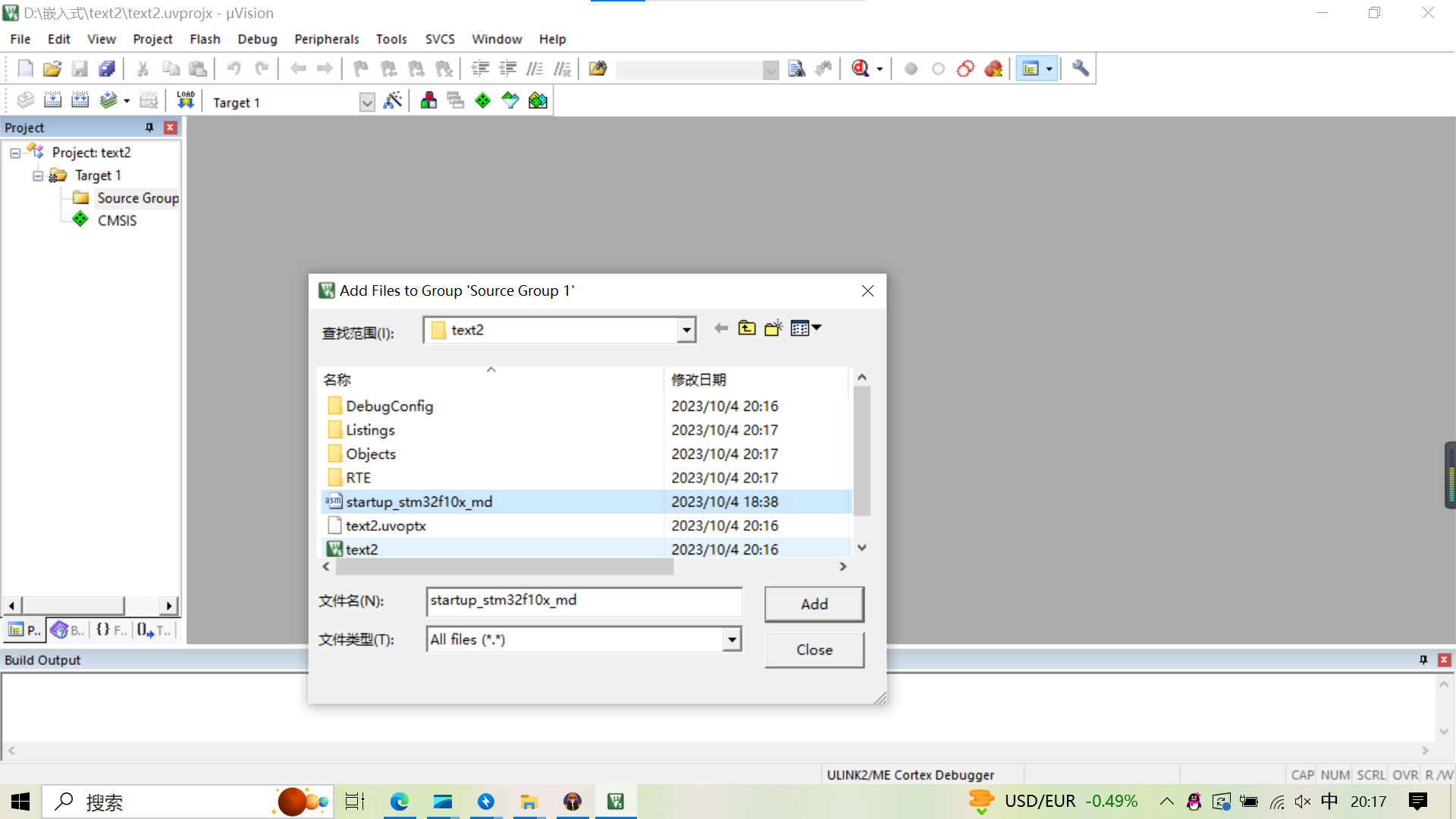Open Options for Target magic wand
The width and height of the screenshot is (1456, 819).
[393, 100]
